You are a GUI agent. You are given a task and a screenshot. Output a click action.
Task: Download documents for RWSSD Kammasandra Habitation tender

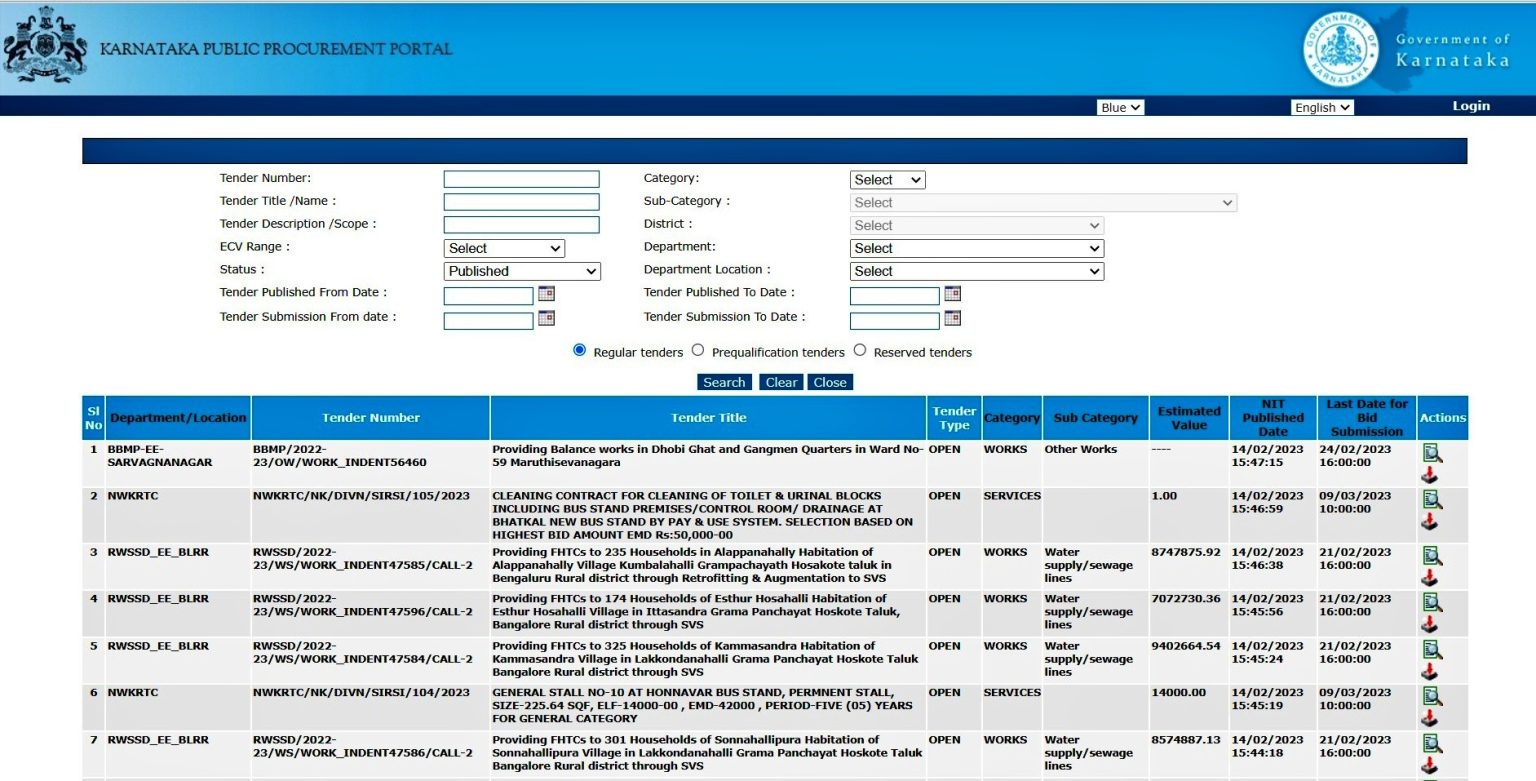(1429, 673)
